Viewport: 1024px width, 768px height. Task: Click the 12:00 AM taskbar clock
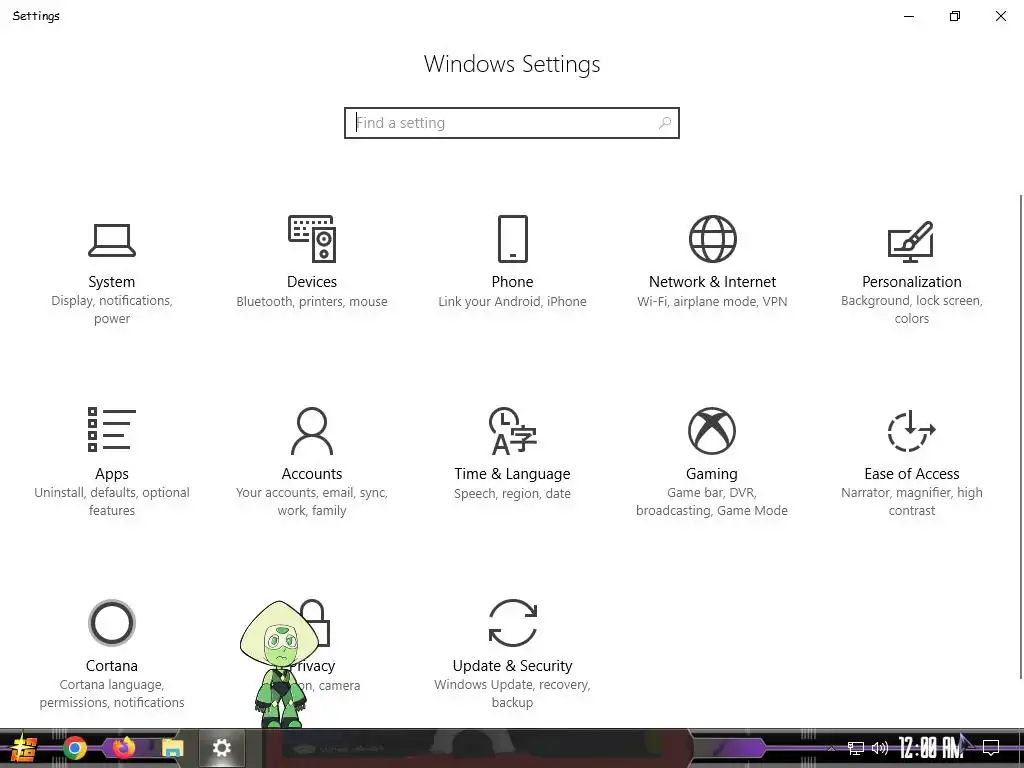click(931, 748)
